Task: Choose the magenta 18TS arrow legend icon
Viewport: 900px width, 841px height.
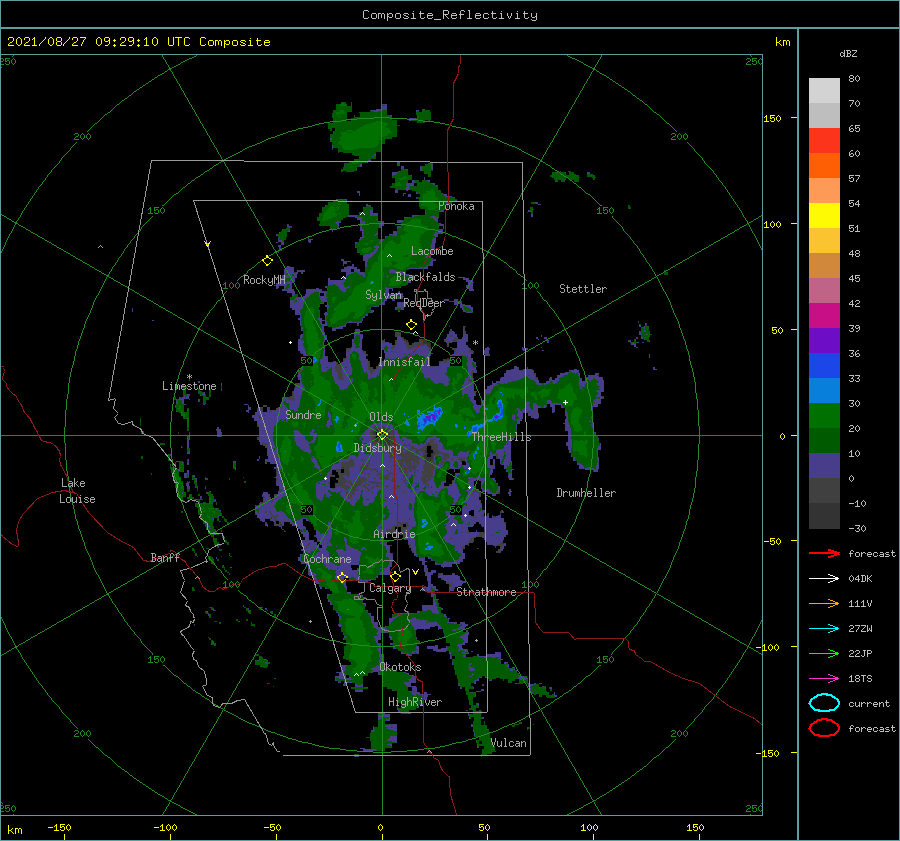Action: coord(824,679)
